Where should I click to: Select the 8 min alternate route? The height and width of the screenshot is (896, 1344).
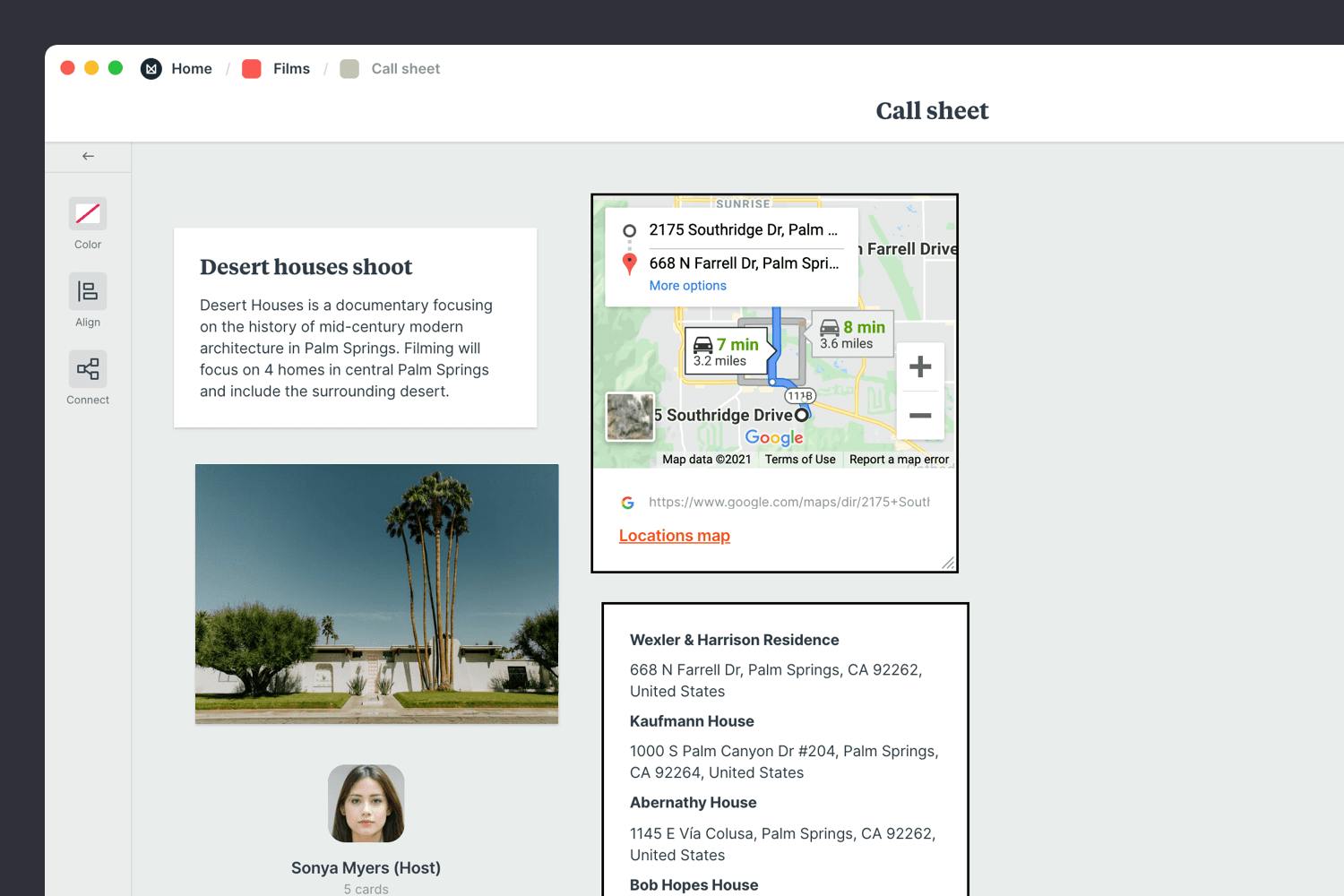852,334
